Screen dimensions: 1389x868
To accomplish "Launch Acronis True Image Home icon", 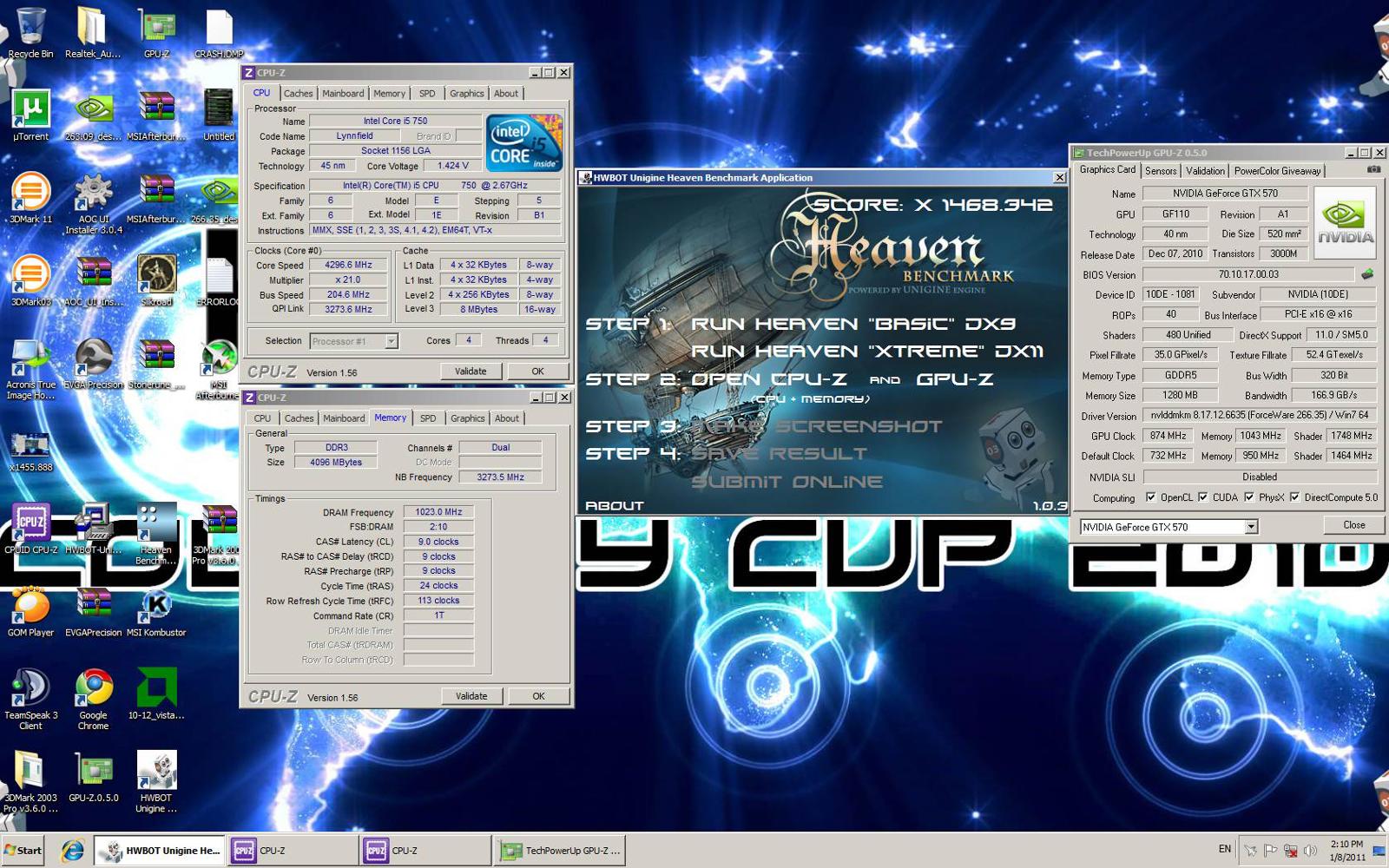I will [x=30, y=368].
